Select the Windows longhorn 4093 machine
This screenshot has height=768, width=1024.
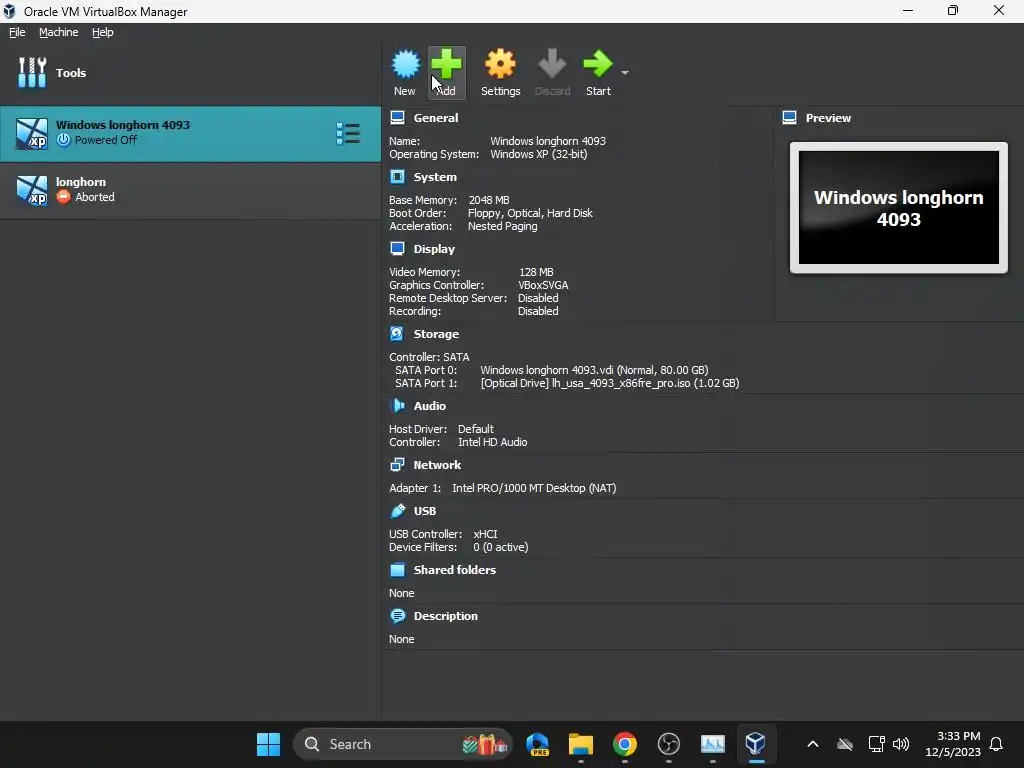[x=190, y=133]
